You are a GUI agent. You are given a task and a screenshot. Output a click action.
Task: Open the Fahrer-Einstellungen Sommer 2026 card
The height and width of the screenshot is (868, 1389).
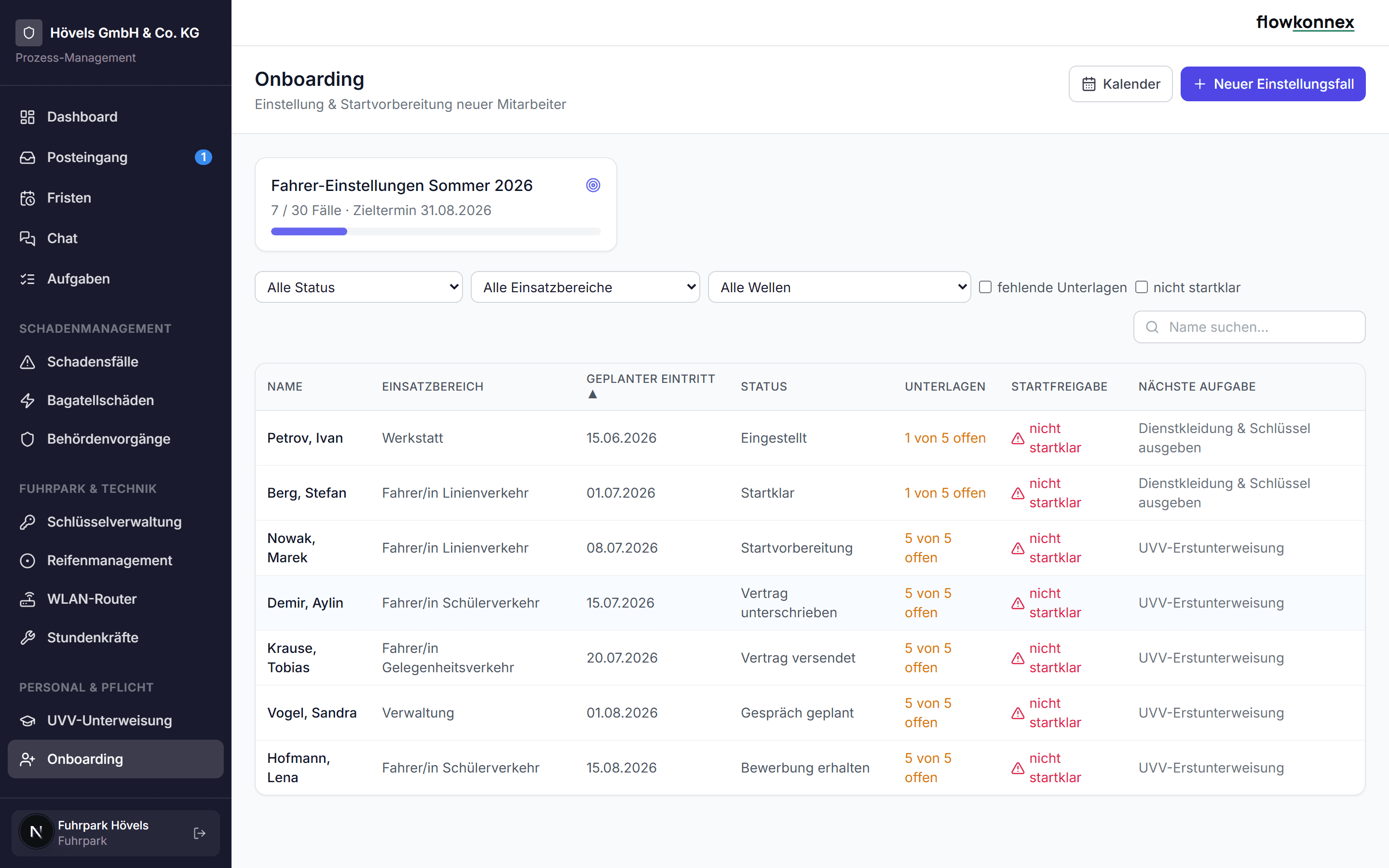tap(436, 204)
